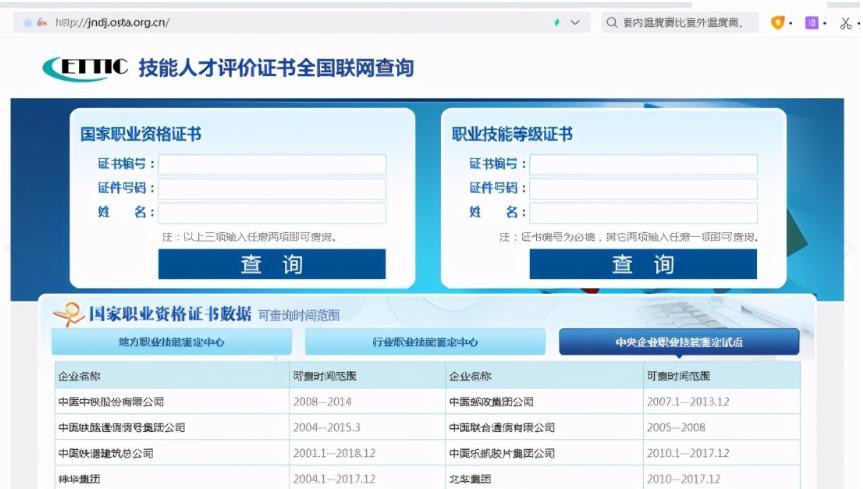
Task: Click the scissors screenshot tool icon
Action: pos(845,23)
